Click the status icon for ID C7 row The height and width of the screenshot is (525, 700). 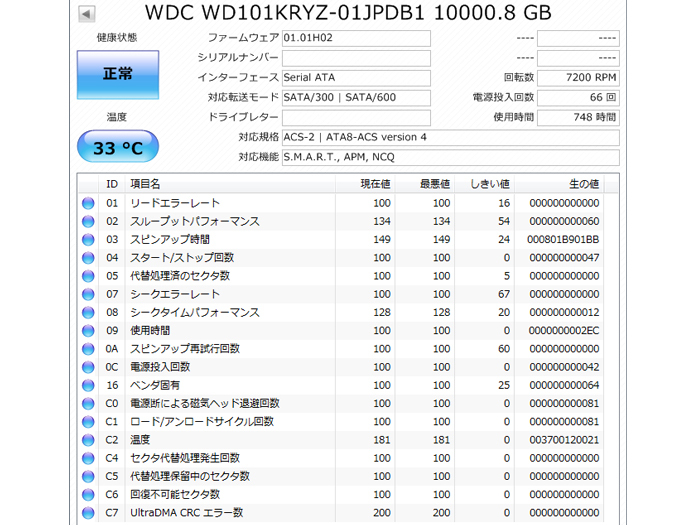tap(88, 513)
